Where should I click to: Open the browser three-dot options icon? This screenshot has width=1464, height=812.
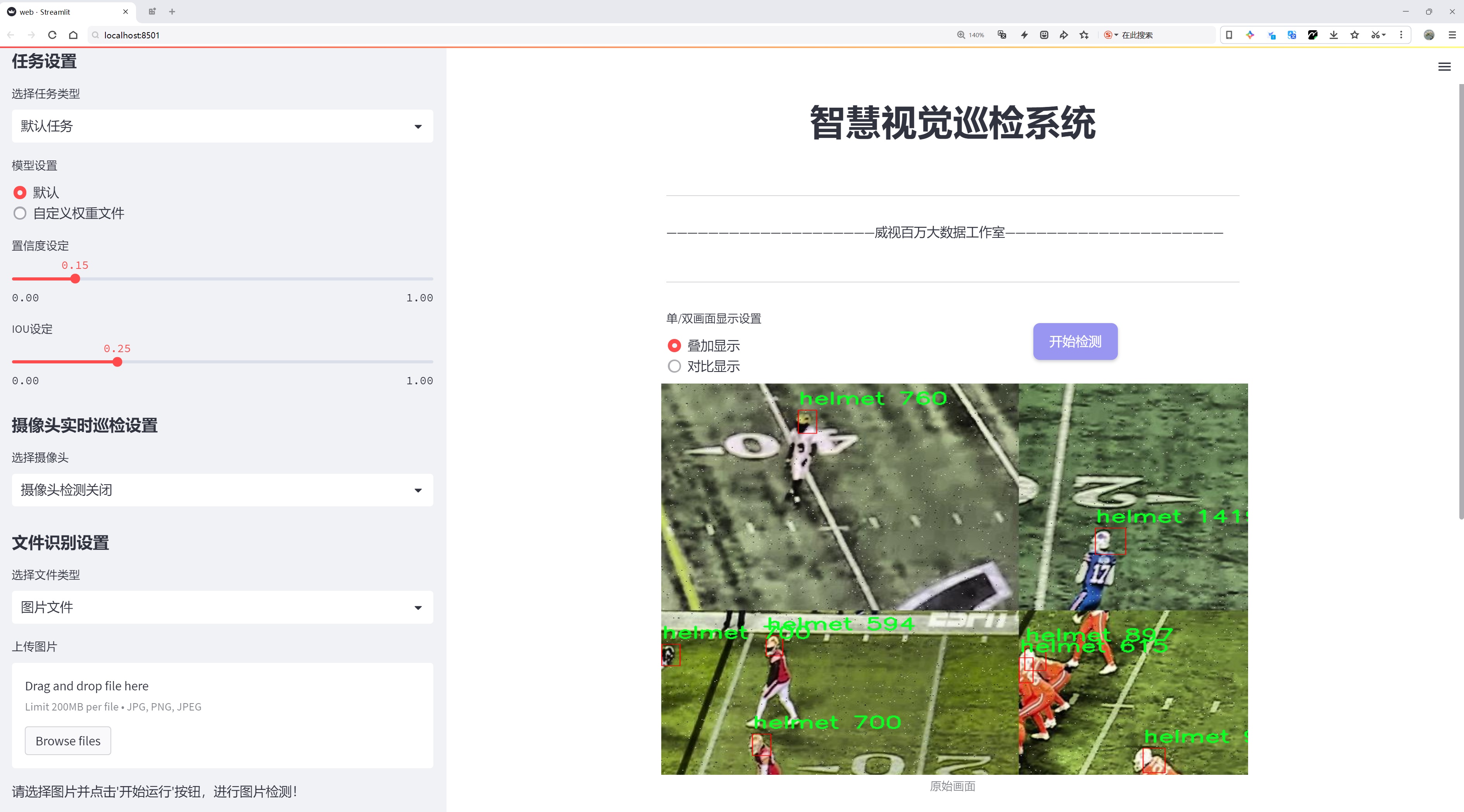tap(1402, 34)
